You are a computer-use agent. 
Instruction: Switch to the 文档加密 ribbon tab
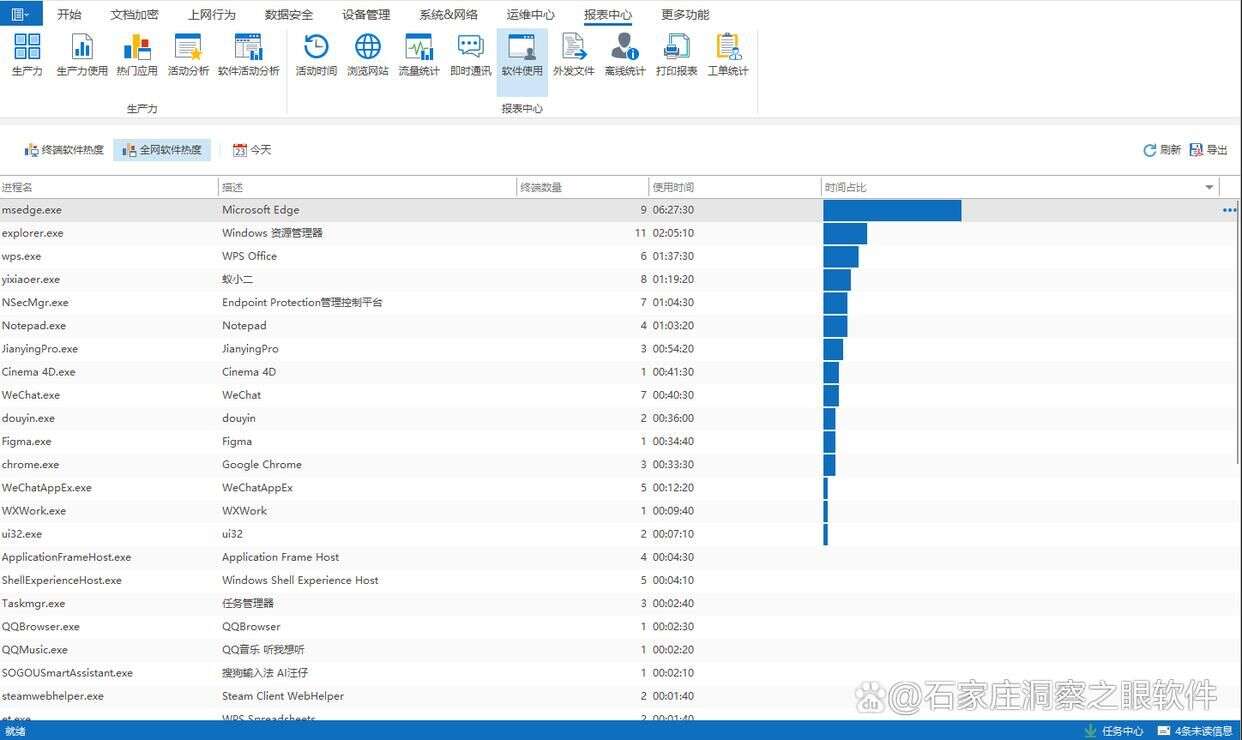[x=134, y=15]
